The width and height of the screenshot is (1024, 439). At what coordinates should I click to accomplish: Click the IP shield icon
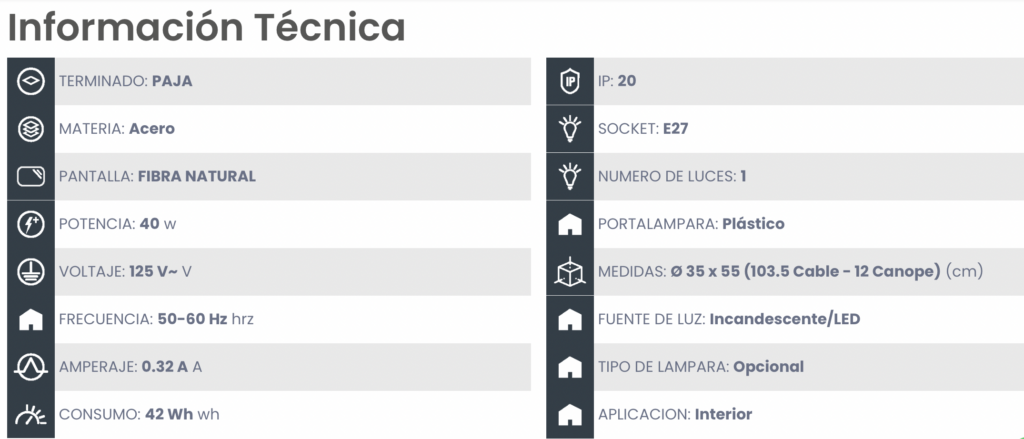(x=570, y=82)
